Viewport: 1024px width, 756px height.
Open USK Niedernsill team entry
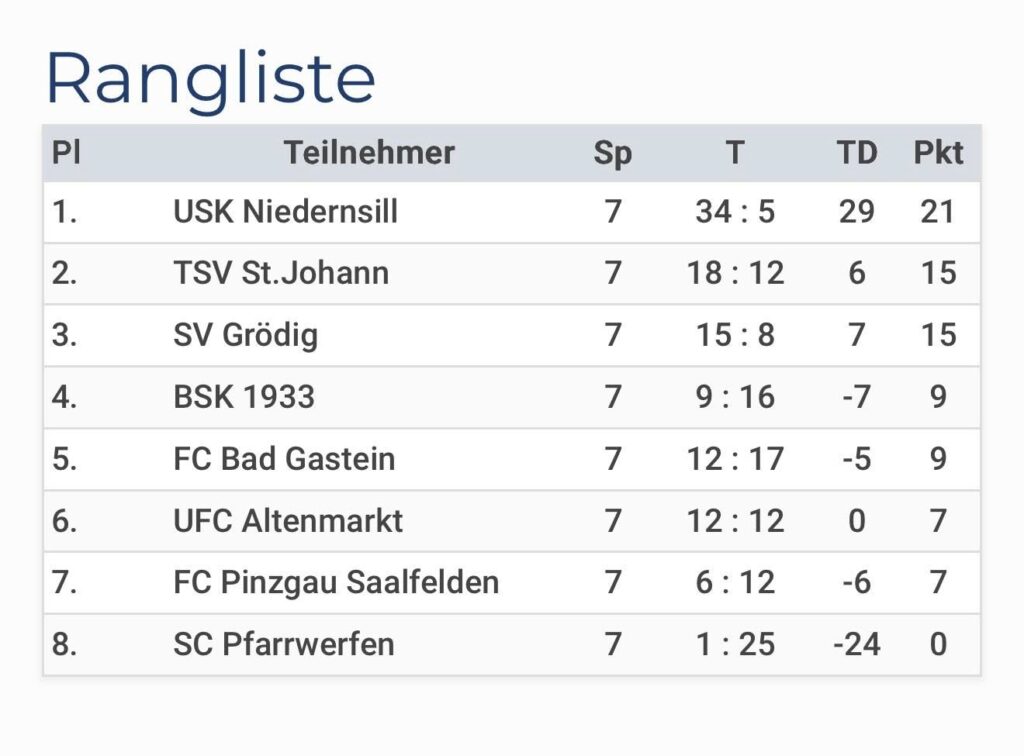pyautogui.click(x=285, y=212)
